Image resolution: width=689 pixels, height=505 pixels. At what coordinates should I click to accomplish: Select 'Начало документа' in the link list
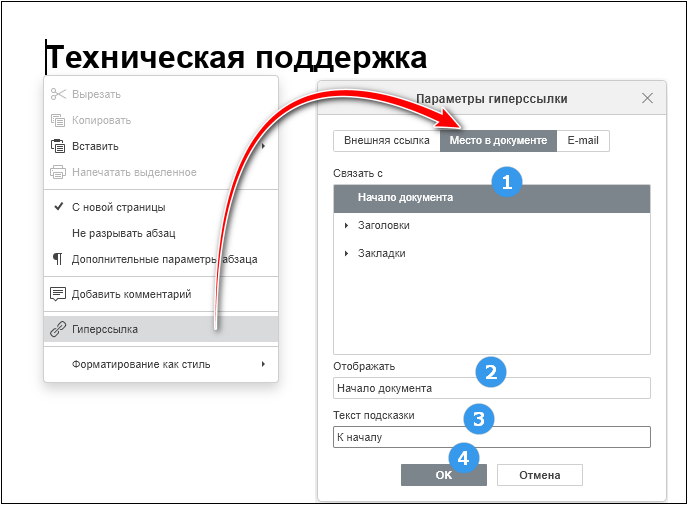[492, 199]
